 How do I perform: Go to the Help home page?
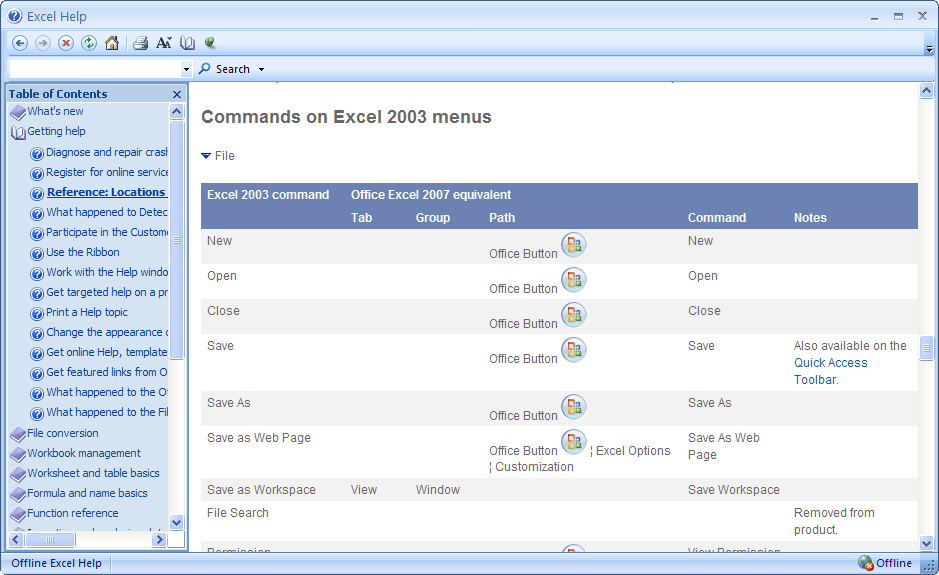(x=111, y=43)
